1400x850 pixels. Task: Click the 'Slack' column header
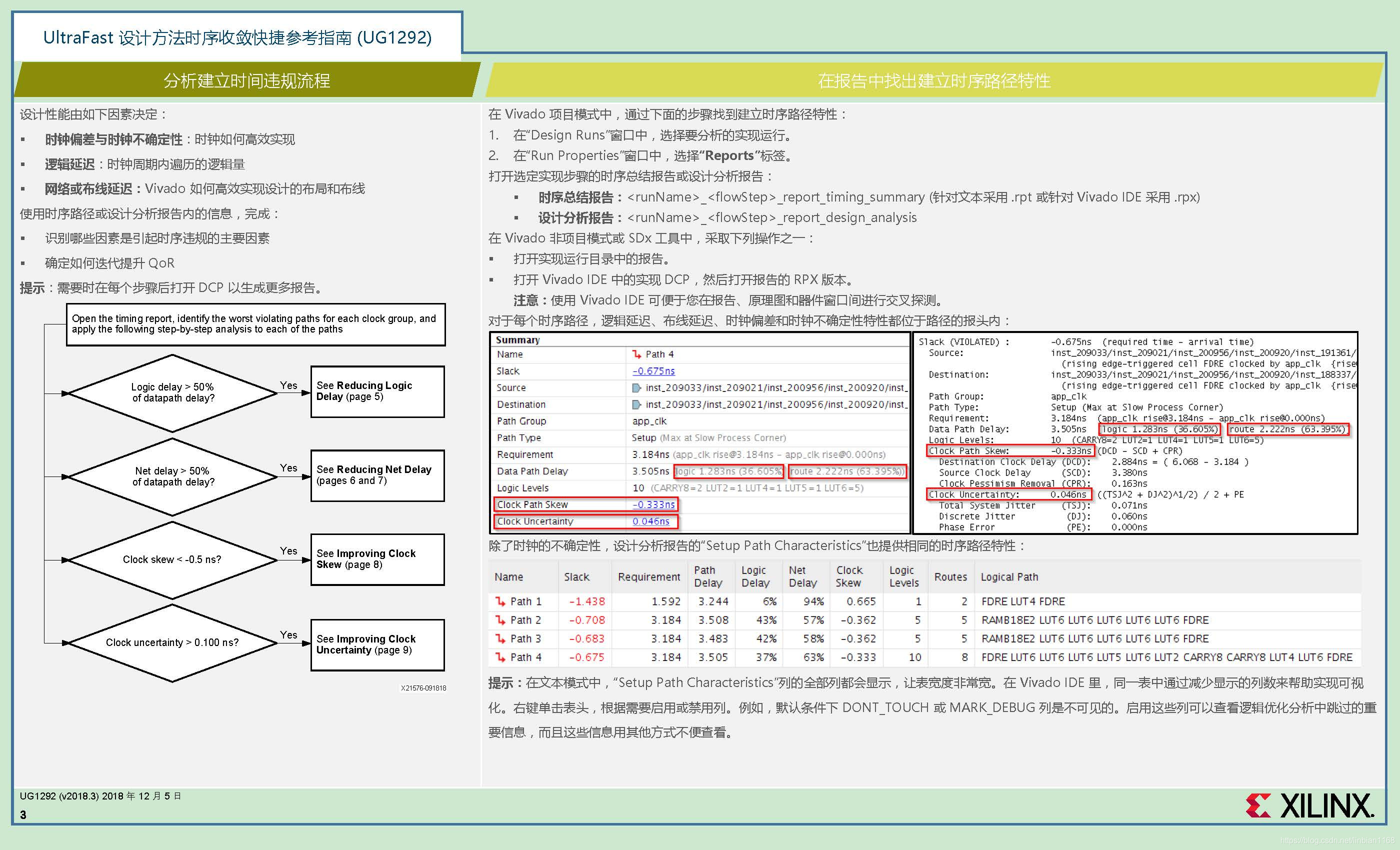(x=576, y=576)
